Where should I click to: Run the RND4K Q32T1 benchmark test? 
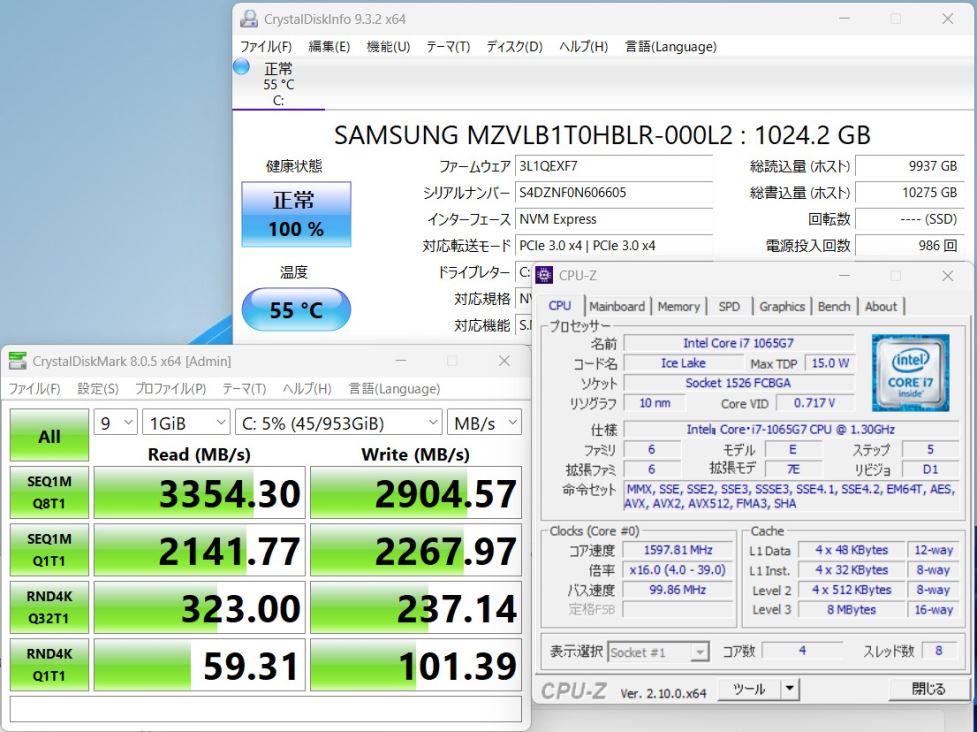pos(49,607)
